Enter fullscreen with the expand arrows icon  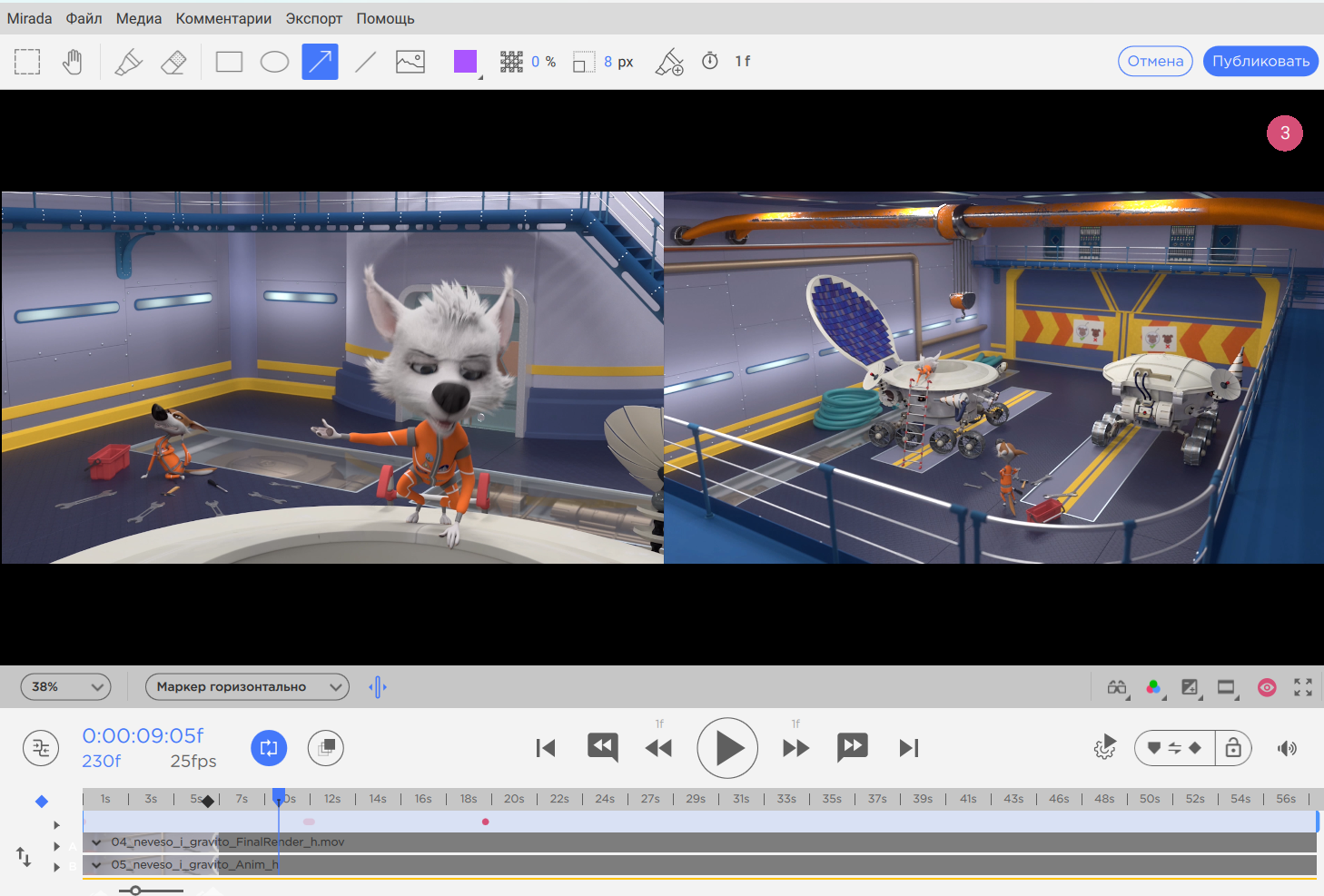tap(1303, 687)
